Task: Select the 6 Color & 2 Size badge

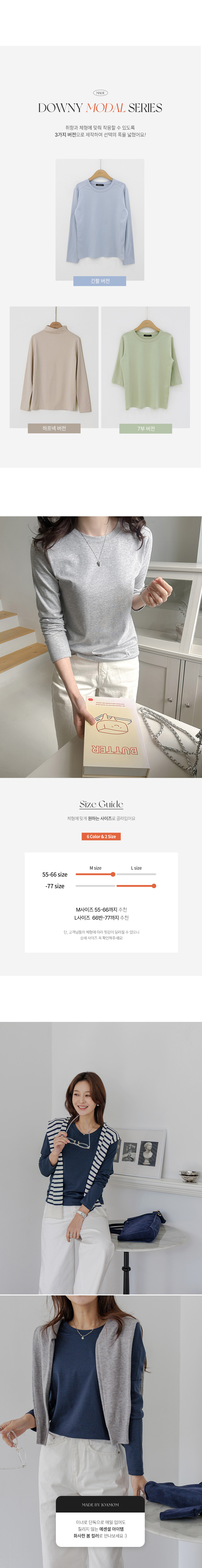Action: tap(101, 836)
